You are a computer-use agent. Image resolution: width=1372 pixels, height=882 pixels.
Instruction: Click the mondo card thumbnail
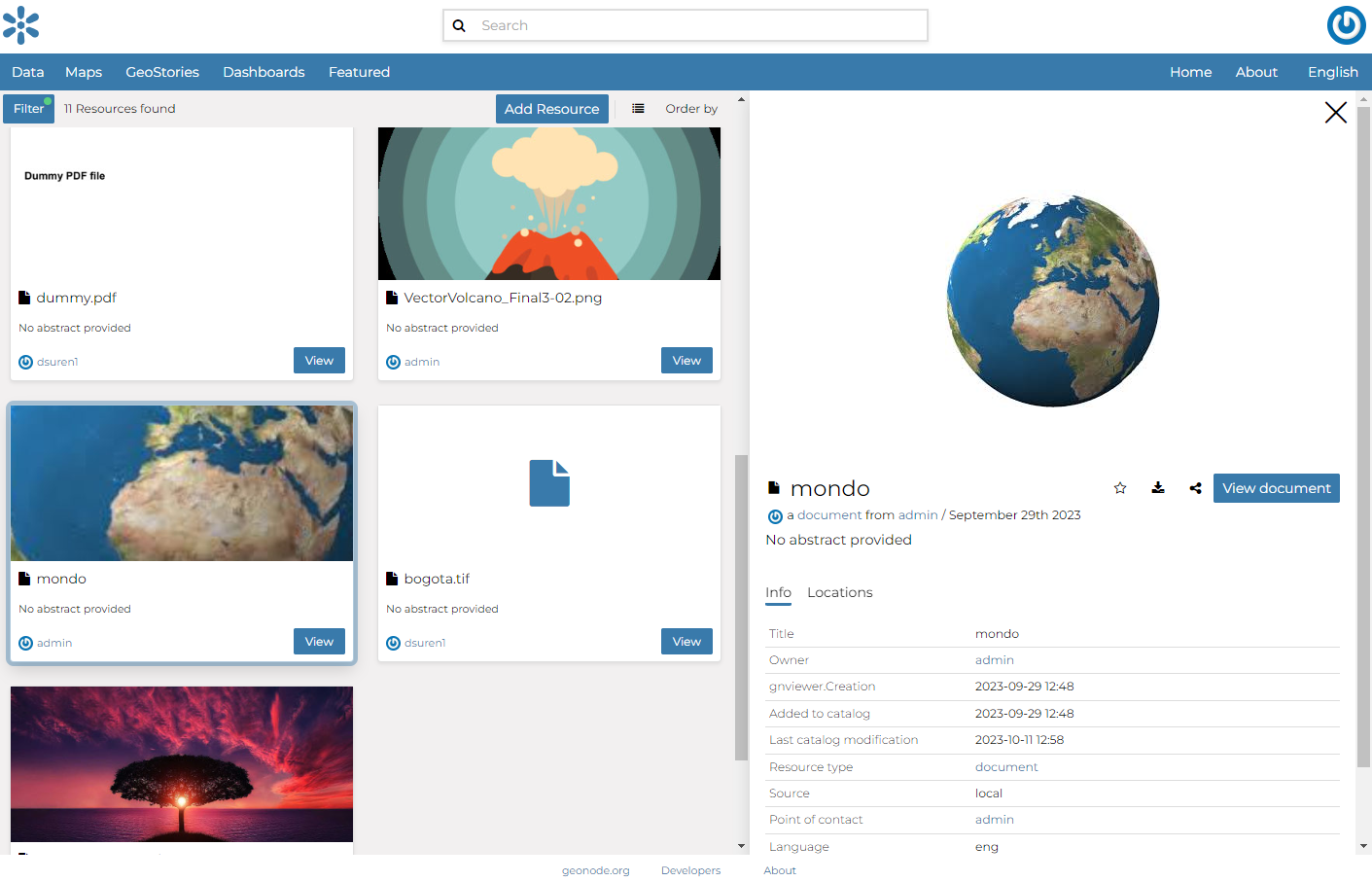181,482
